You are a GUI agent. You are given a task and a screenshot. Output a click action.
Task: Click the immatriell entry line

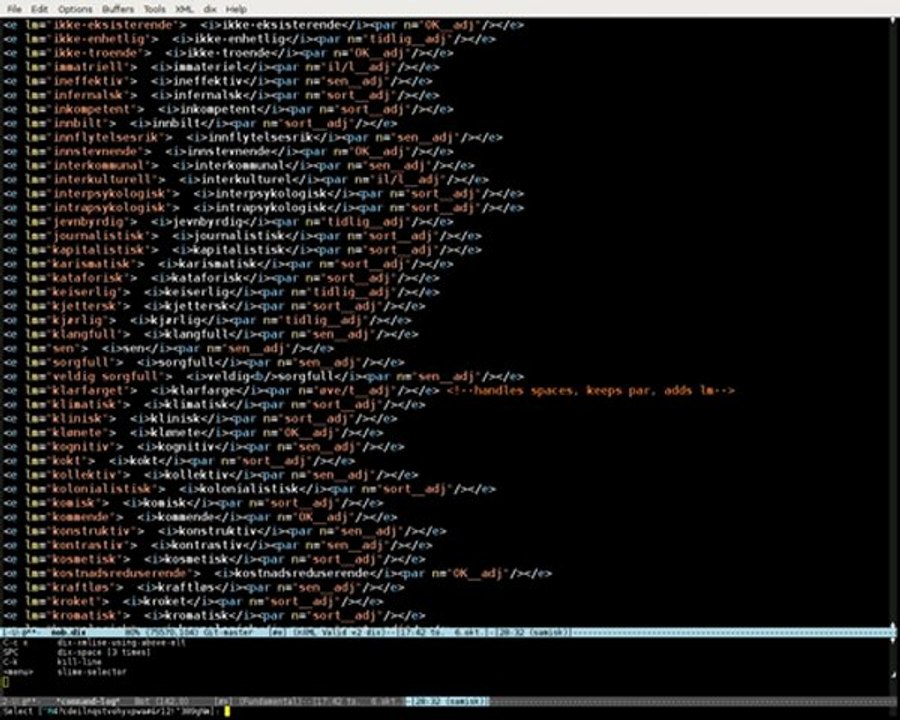(222, 67)
